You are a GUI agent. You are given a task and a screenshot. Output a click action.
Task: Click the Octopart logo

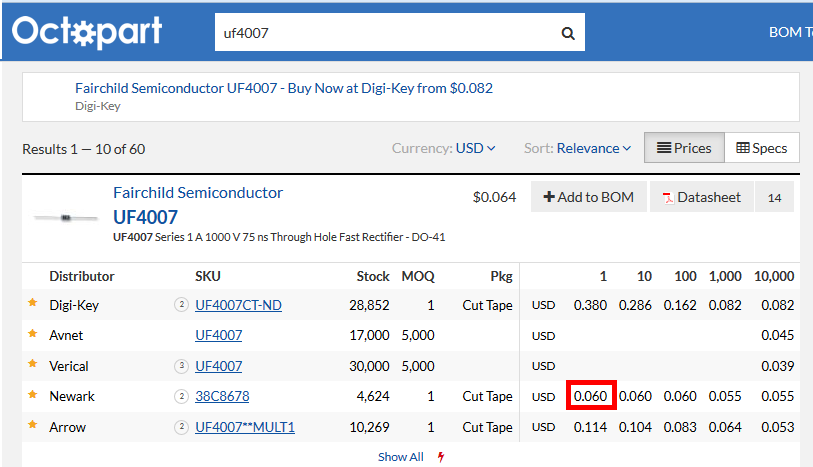(87, 32)
